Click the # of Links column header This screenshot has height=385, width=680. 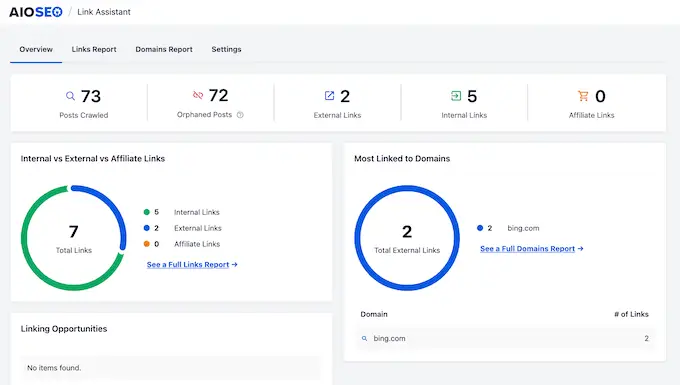pos(631,314)
